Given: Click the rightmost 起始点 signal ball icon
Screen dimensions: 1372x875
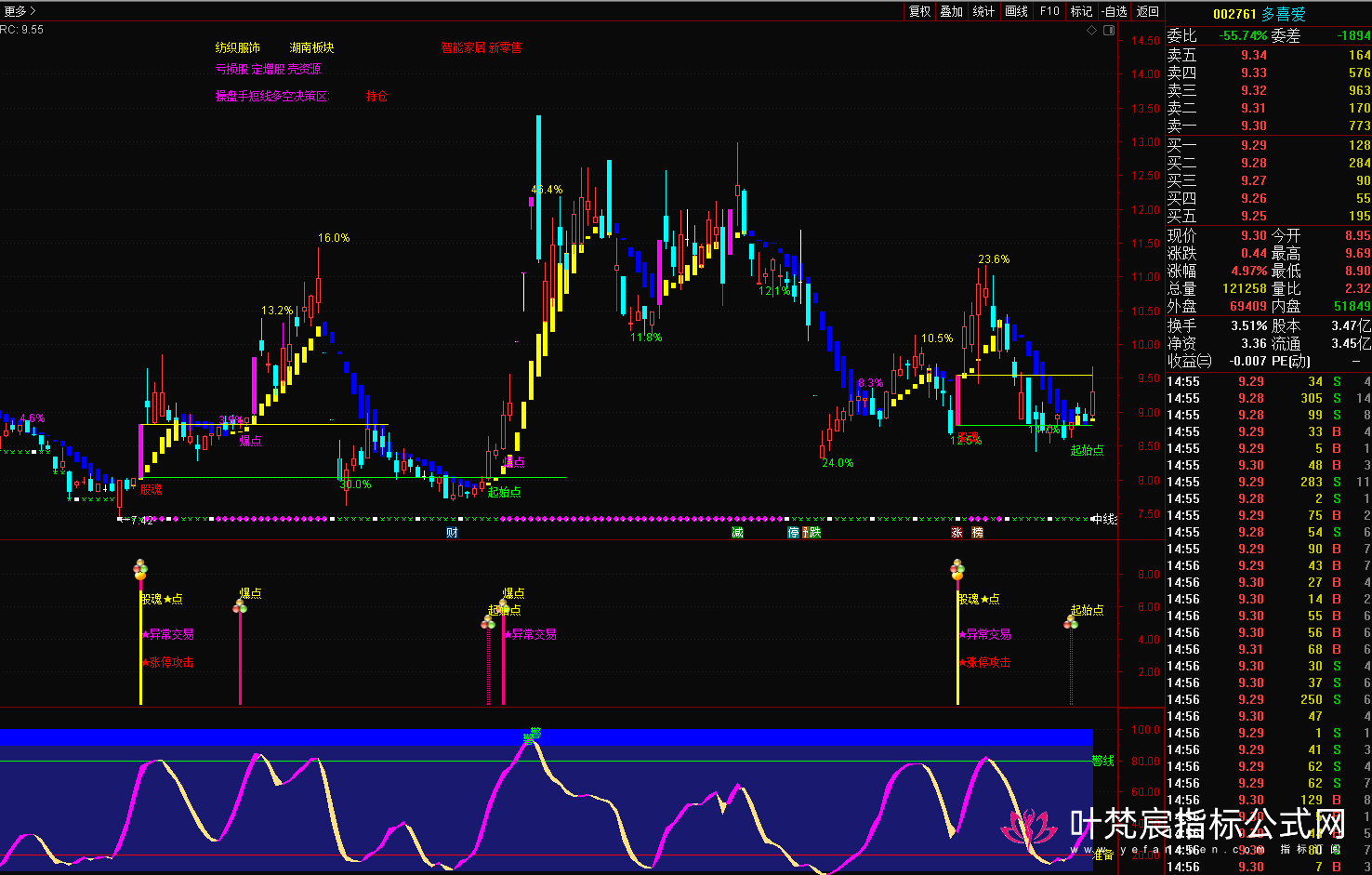Looking at the screenshot, I should 1071,622.
